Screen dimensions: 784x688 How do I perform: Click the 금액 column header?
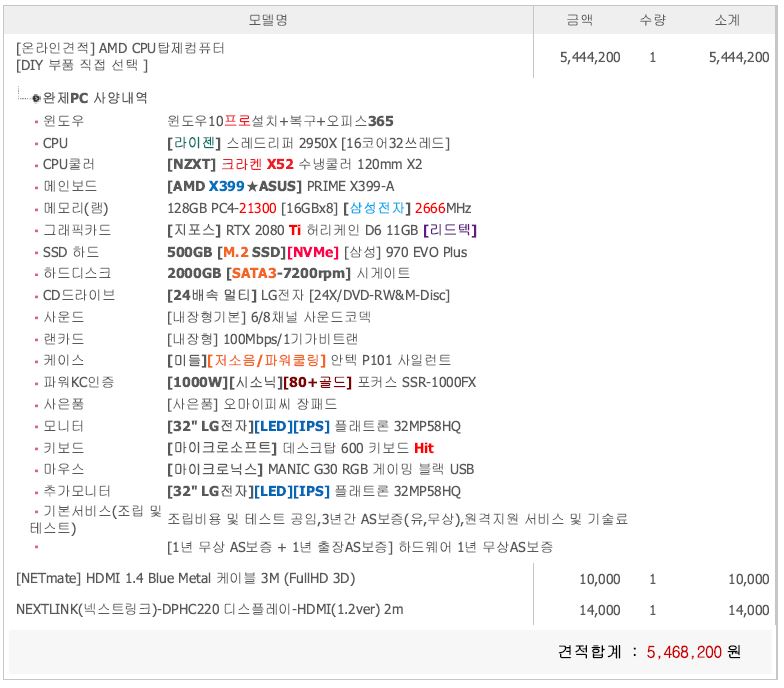(x=580, y=20)
